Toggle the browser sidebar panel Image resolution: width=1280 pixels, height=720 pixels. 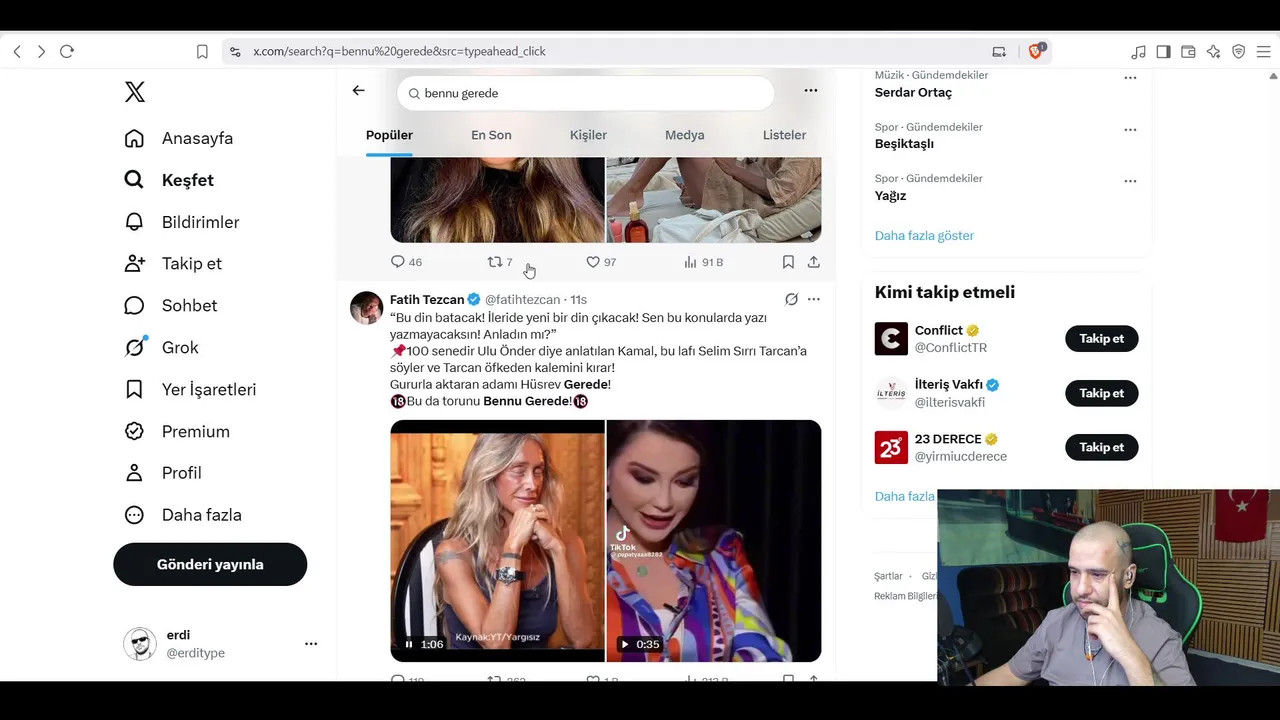[x=1163, y=51]
